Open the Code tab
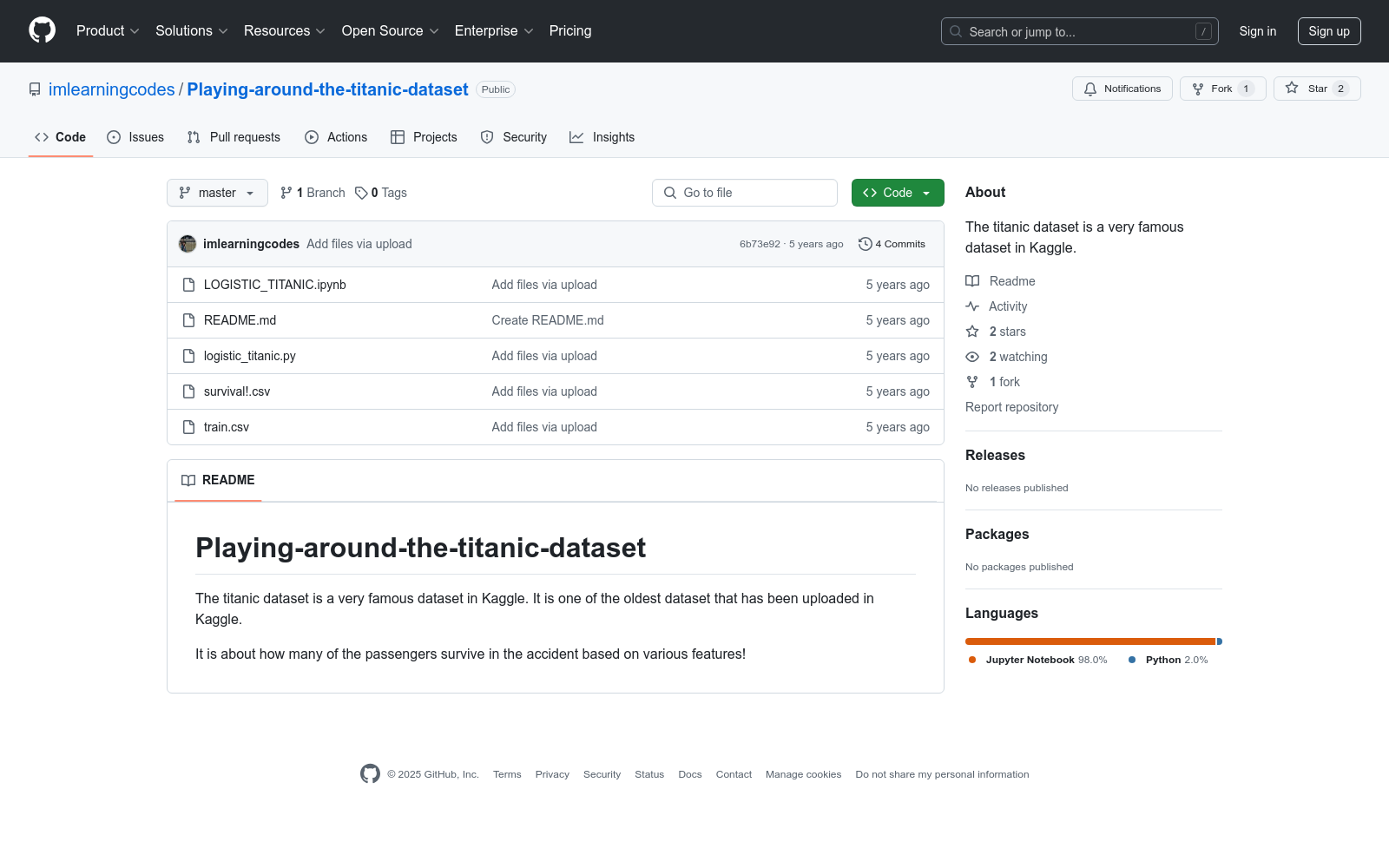The image size is (1389, 868). pyautogui.click(x=61, y=137)
